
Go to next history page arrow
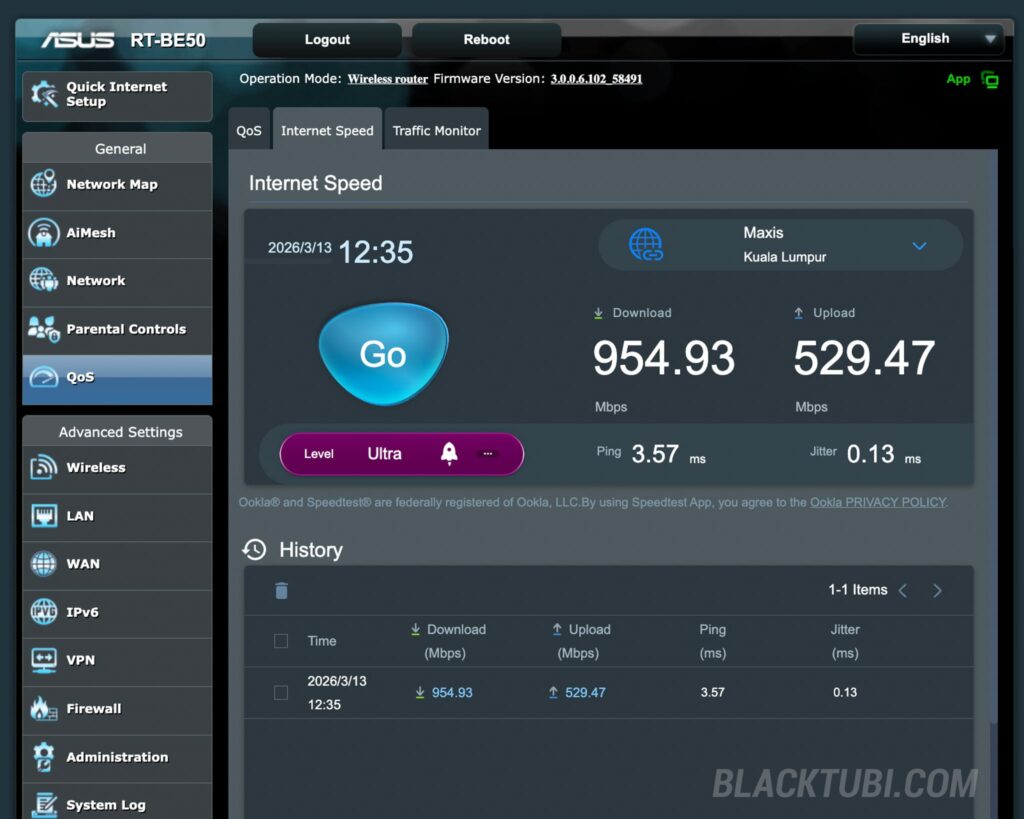(937, 591)
